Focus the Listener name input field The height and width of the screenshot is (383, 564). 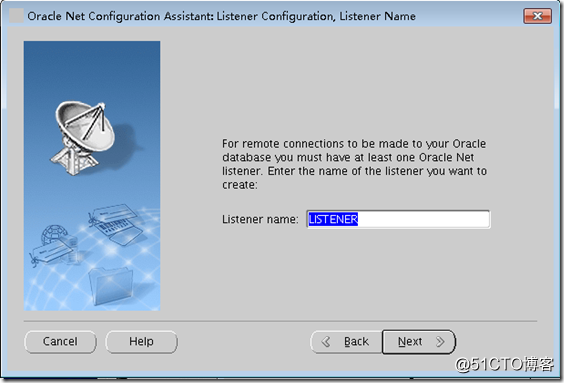pyautogui.click(x=398, y=219)
